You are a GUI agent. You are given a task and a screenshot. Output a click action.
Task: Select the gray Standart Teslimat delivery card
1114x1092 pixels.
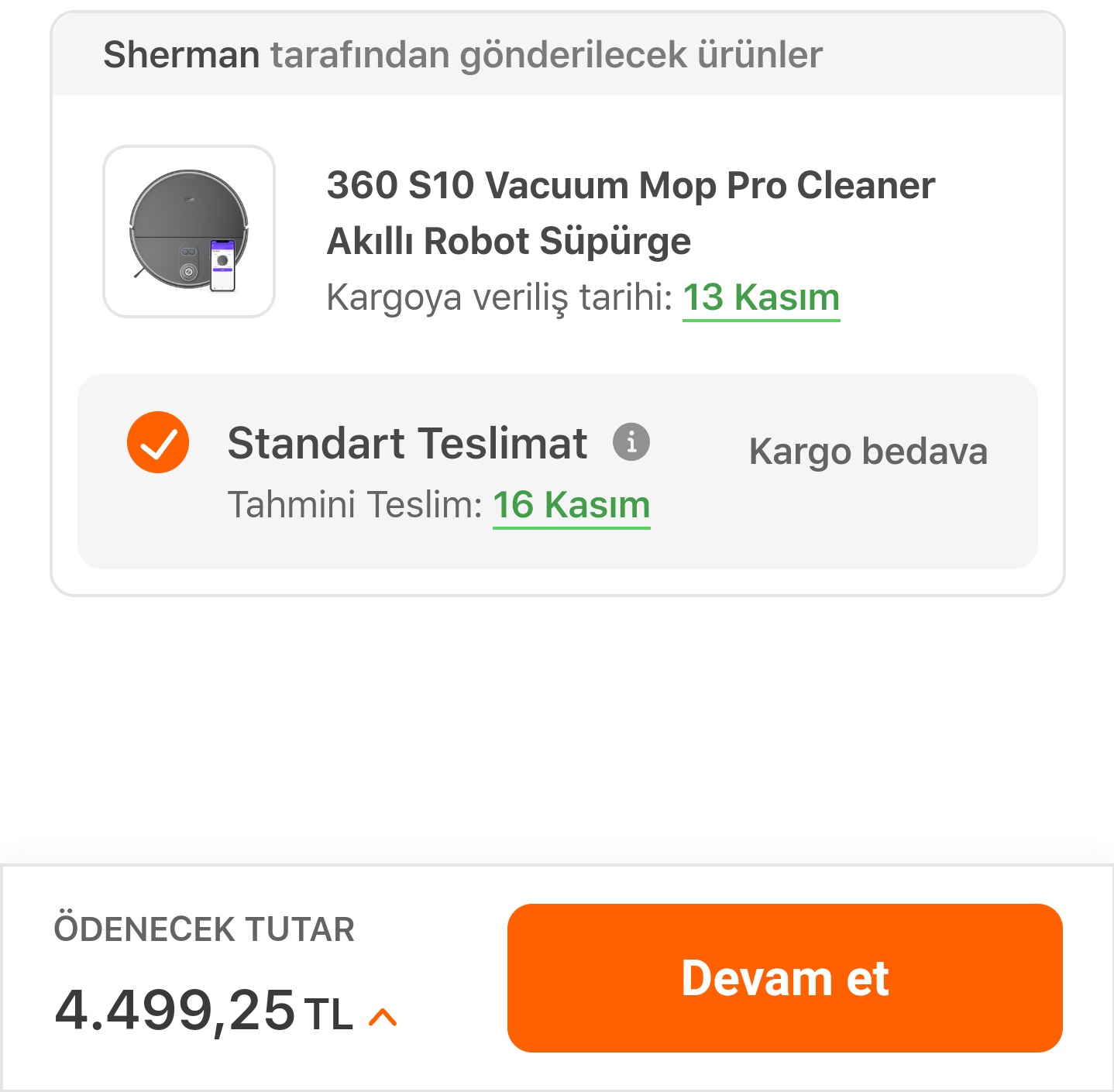[558, 472]
